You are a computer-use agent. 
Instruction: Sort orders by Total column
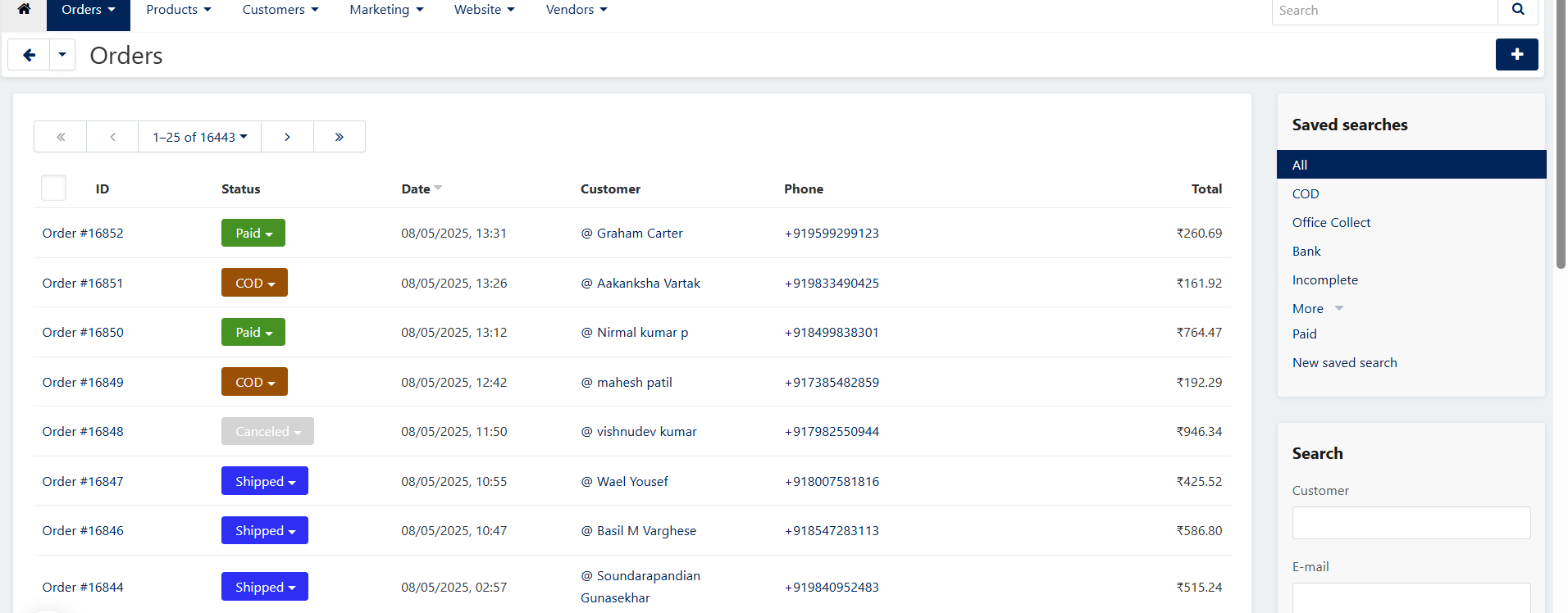tap(1206, 188)
